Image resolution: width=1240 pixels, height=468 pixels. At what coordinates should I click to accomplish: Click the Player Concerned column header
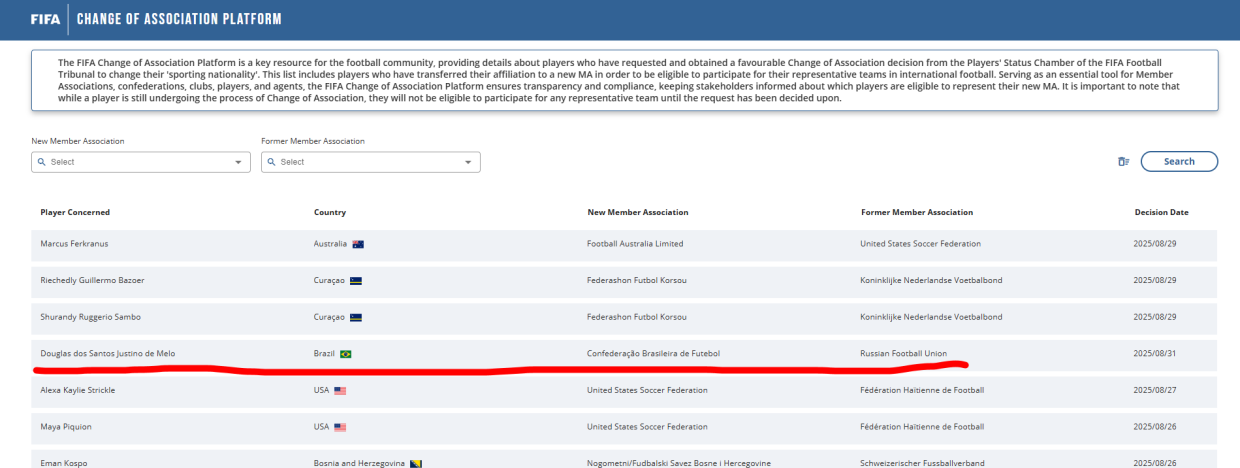(x=75, y=212)
